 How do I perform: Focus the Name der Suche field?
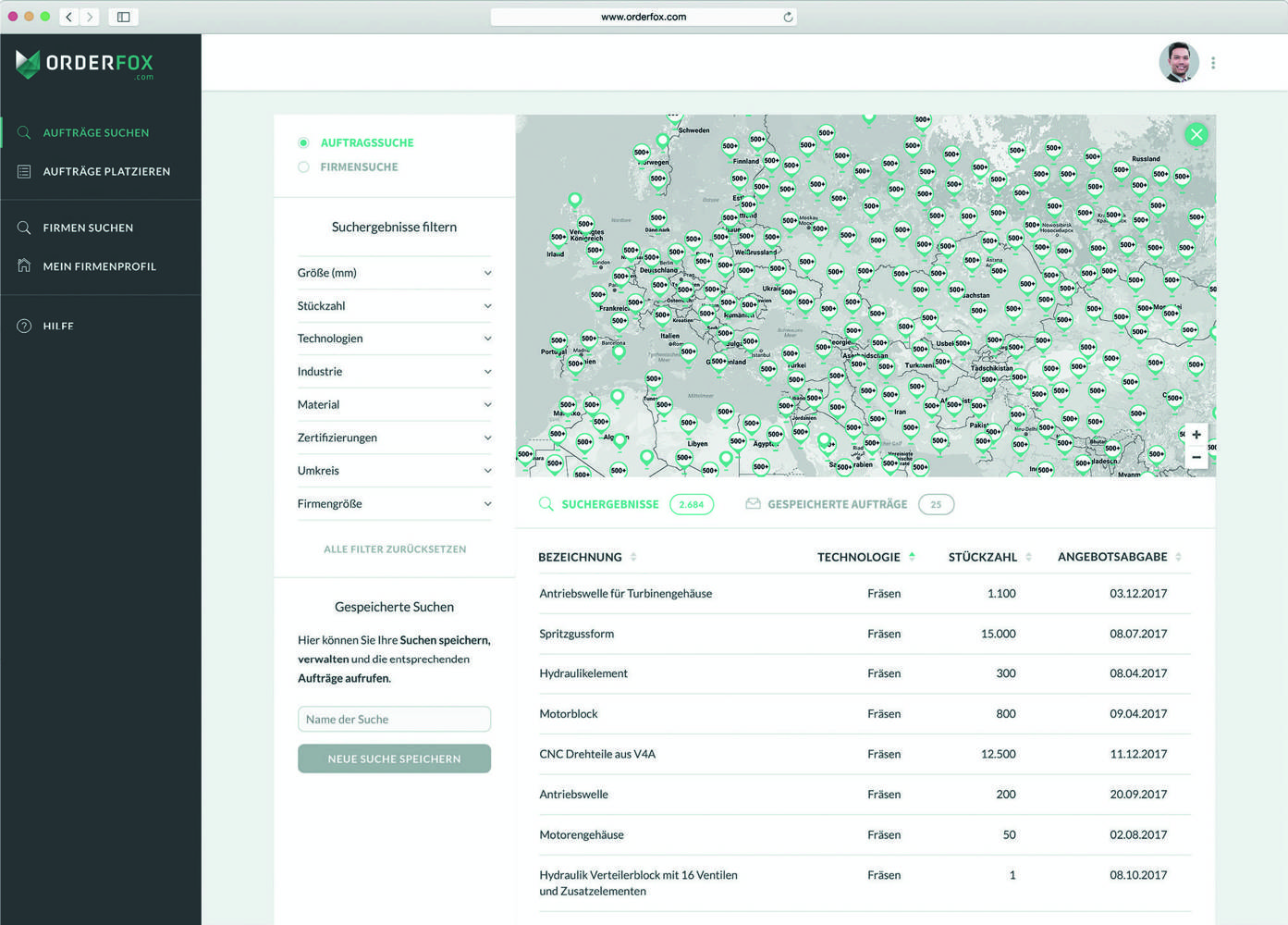(394, 719)
